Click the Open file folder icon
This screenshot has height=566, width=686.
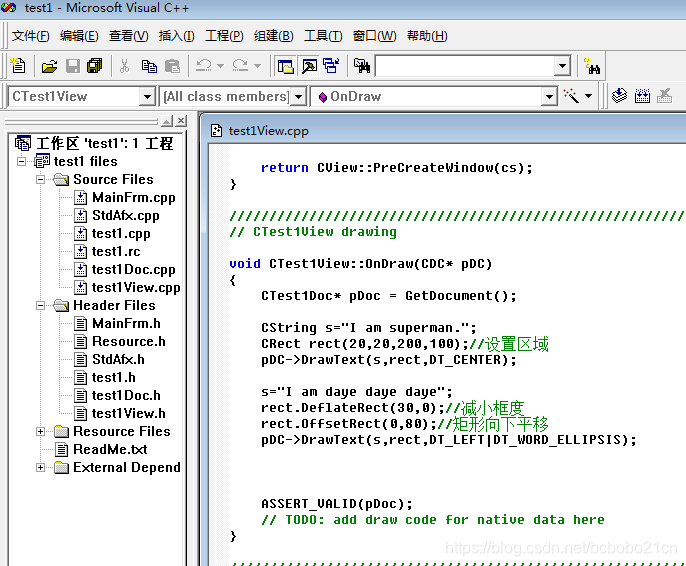(x=49, y=66)
